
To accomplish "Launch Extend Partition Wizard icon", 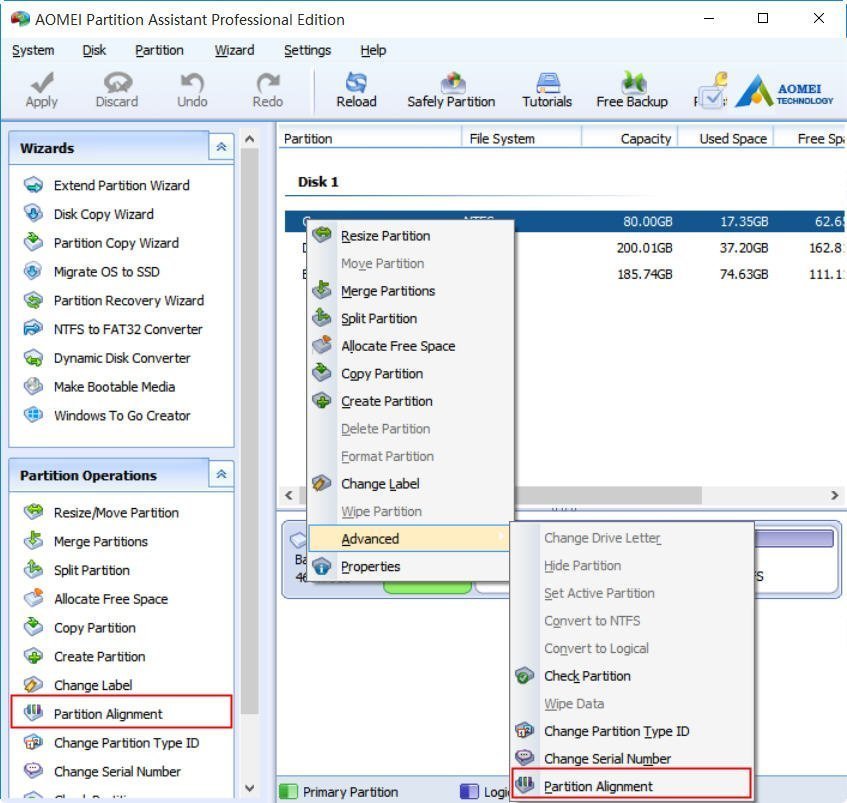I will tap(33, 185).
